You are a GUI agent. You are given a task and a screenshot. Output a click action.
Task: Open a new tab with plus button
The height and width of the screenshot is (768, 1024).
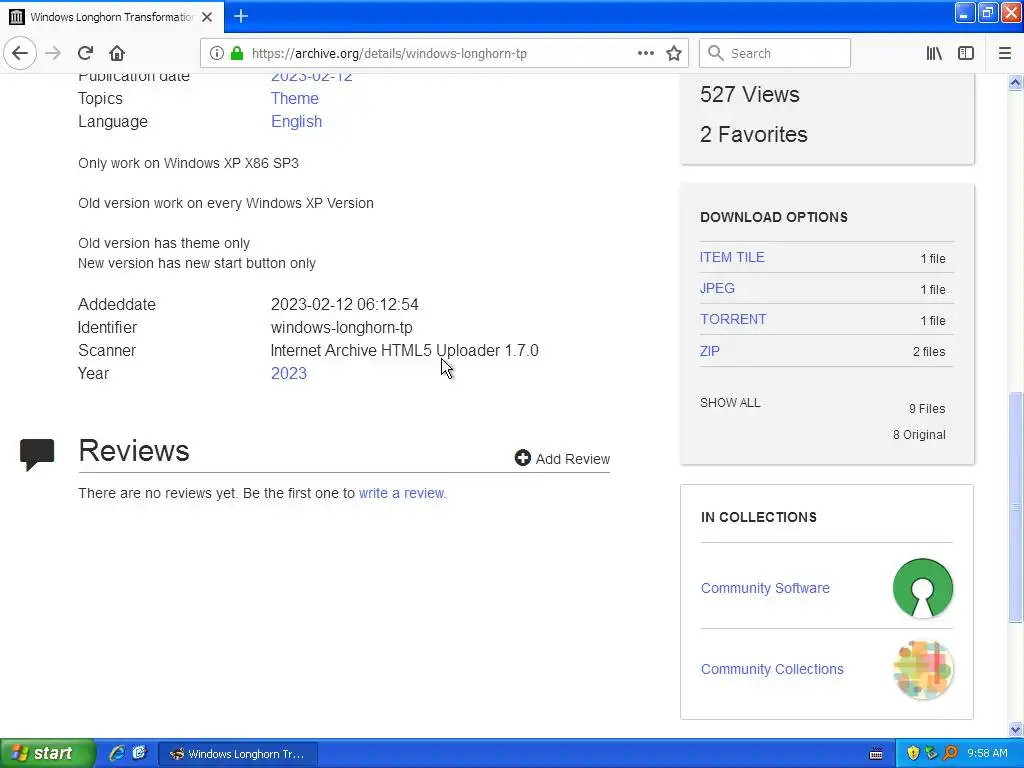tap(240, 16)
